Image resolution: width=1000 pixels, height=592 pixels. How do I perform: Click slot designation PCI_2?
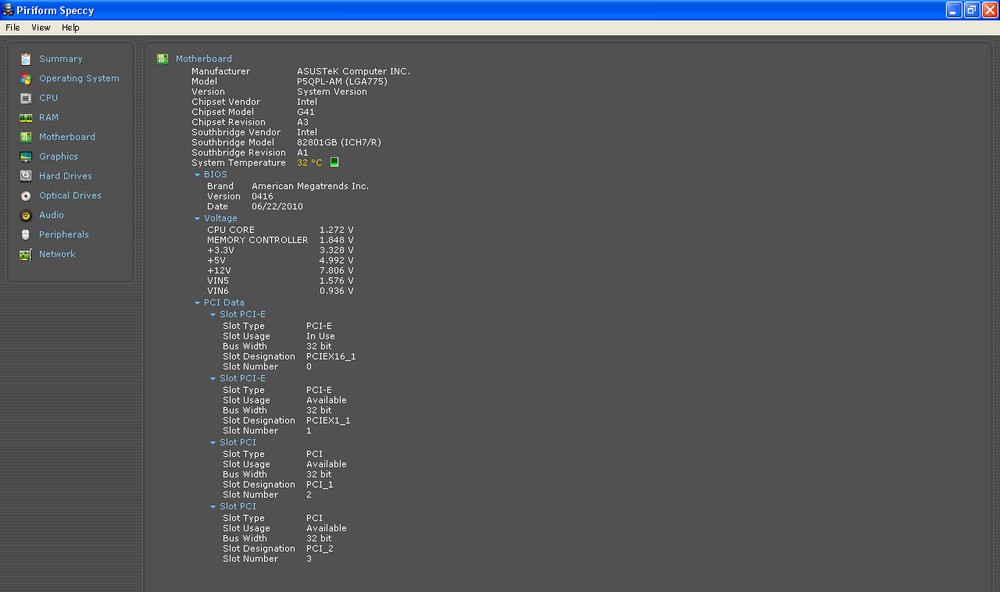pyautogui.click(x=320, y=549)
